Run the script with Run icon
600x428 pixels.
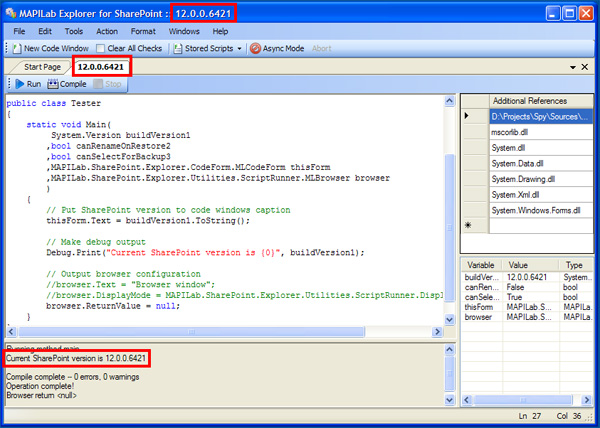20,84
